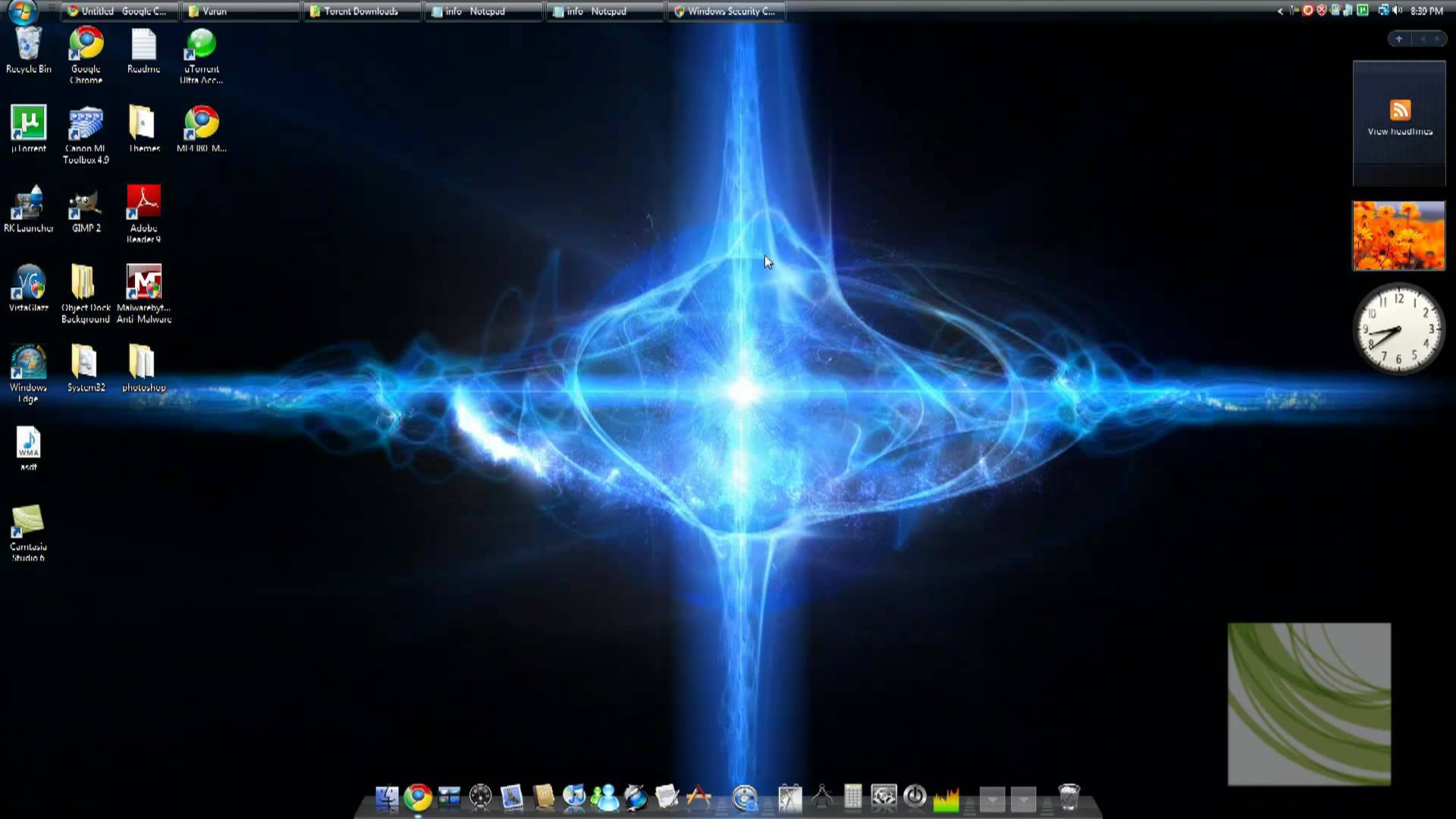Click the sidebar add gadgets plus button
Screen dimensions: 1456x819
pyautogui.click(x=1399, y=39)
